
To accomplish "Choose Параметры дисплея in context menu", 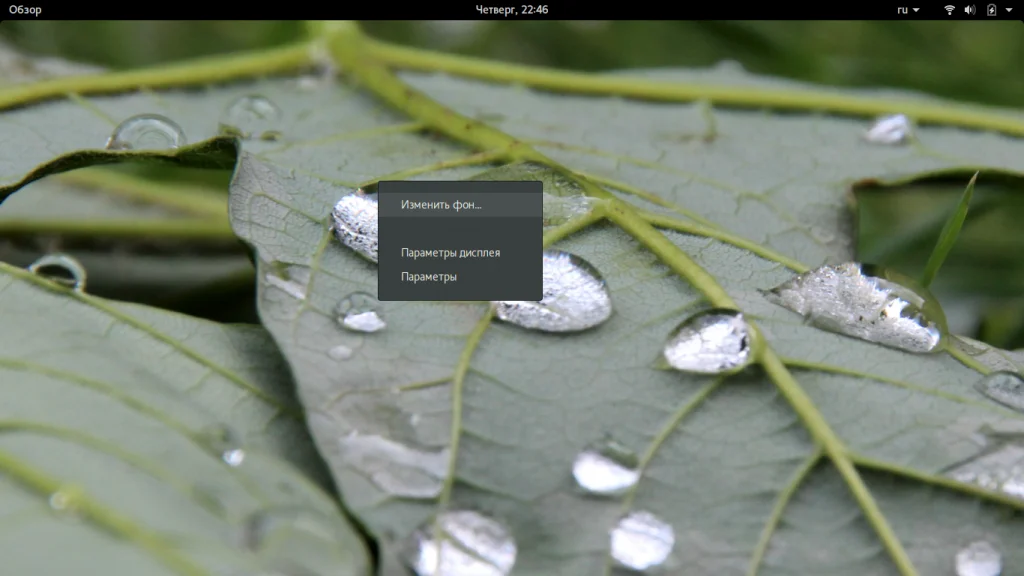I will point(460,253).
